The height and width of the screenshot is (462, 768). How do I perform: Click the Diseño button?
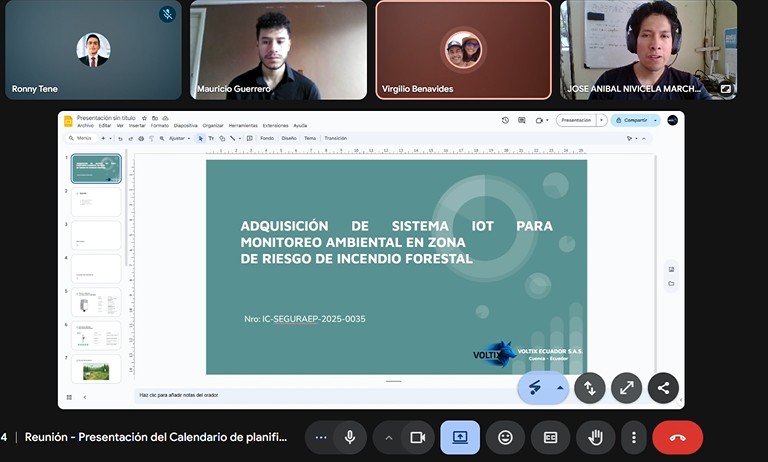pos(289,139)
